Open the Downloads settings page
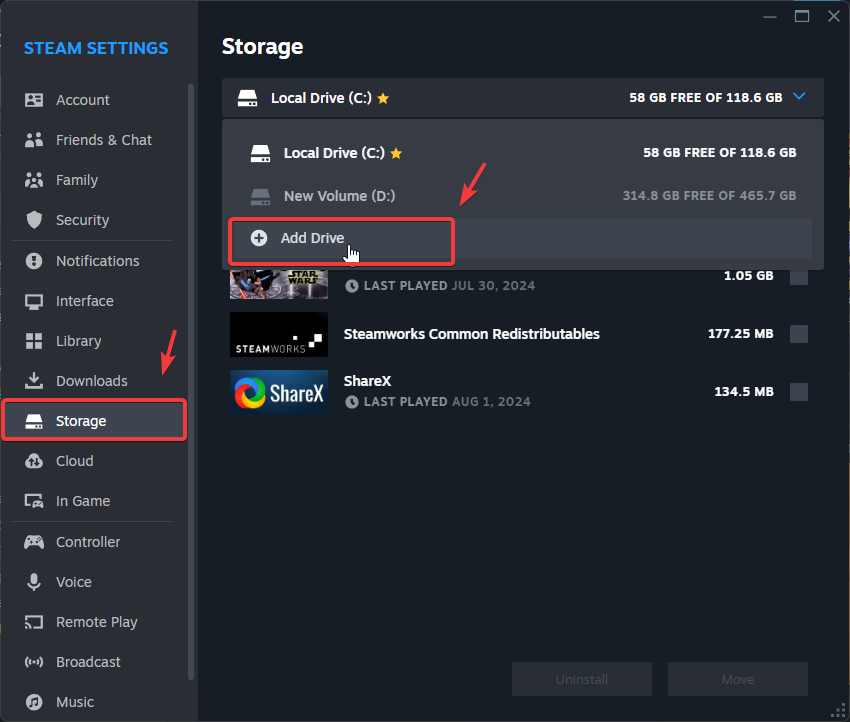The width and height of the screenshot is (850, 722). pyautogui.click(x=91, y=381)
